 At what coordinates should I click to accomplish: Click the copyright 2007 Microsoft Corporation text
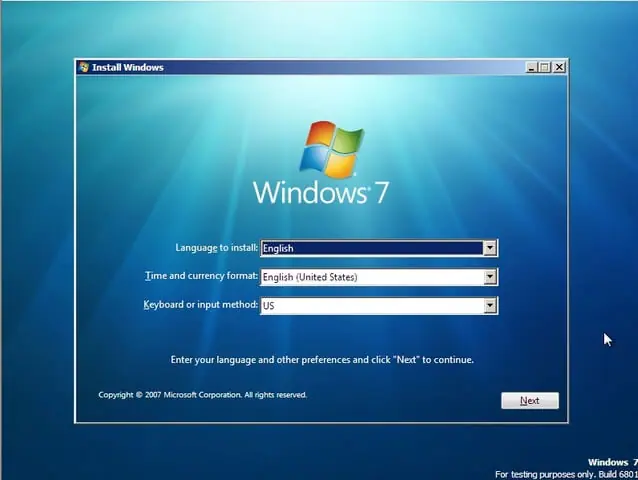coord(203,395)
